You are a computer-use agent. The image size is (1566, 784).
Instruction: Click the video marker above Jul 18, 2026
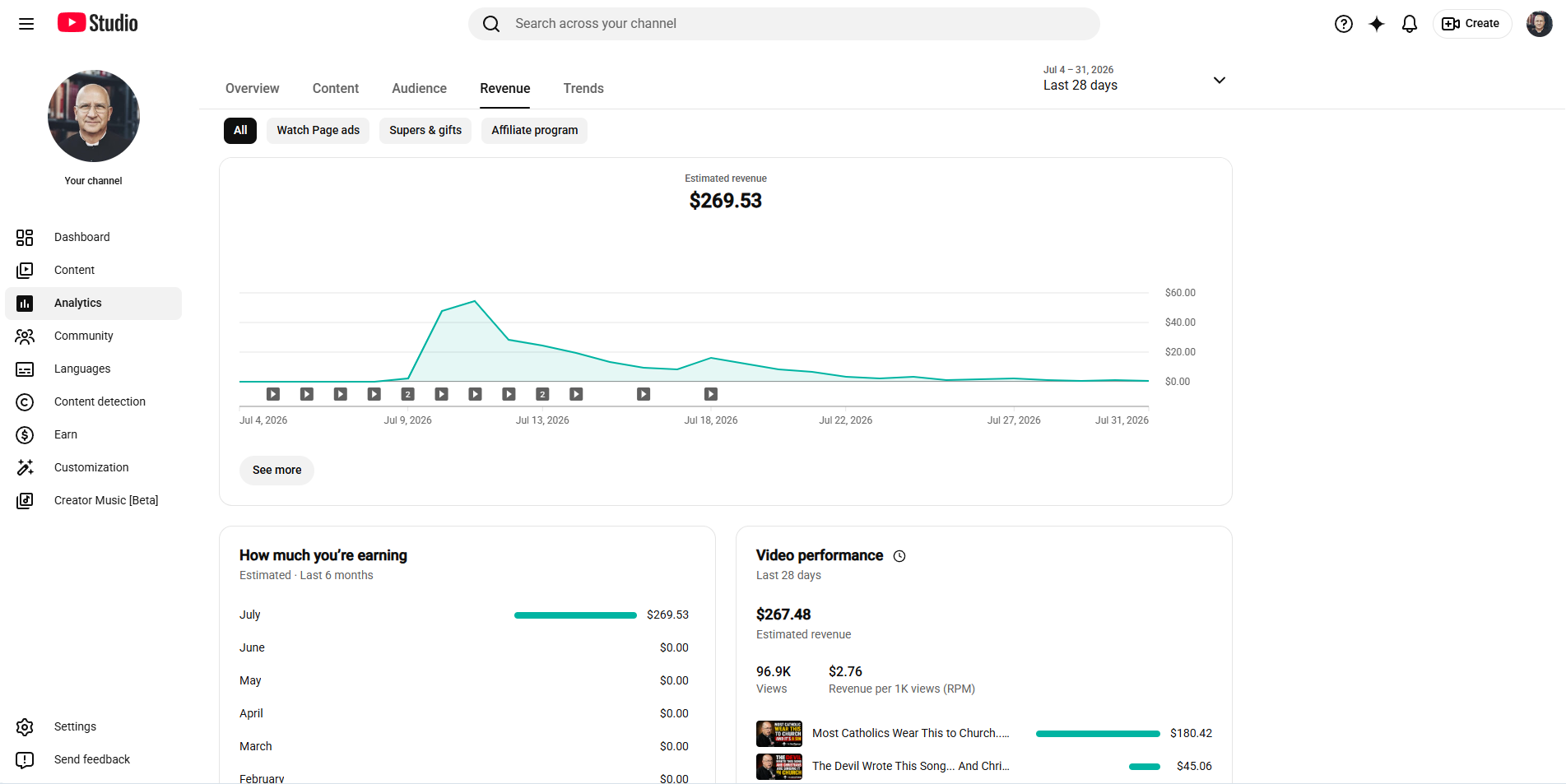[x=711, y=394]
